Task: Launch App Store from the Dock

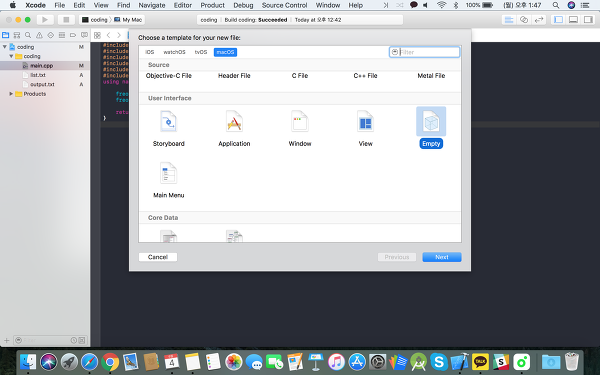Action: click(x=357, y=362)
